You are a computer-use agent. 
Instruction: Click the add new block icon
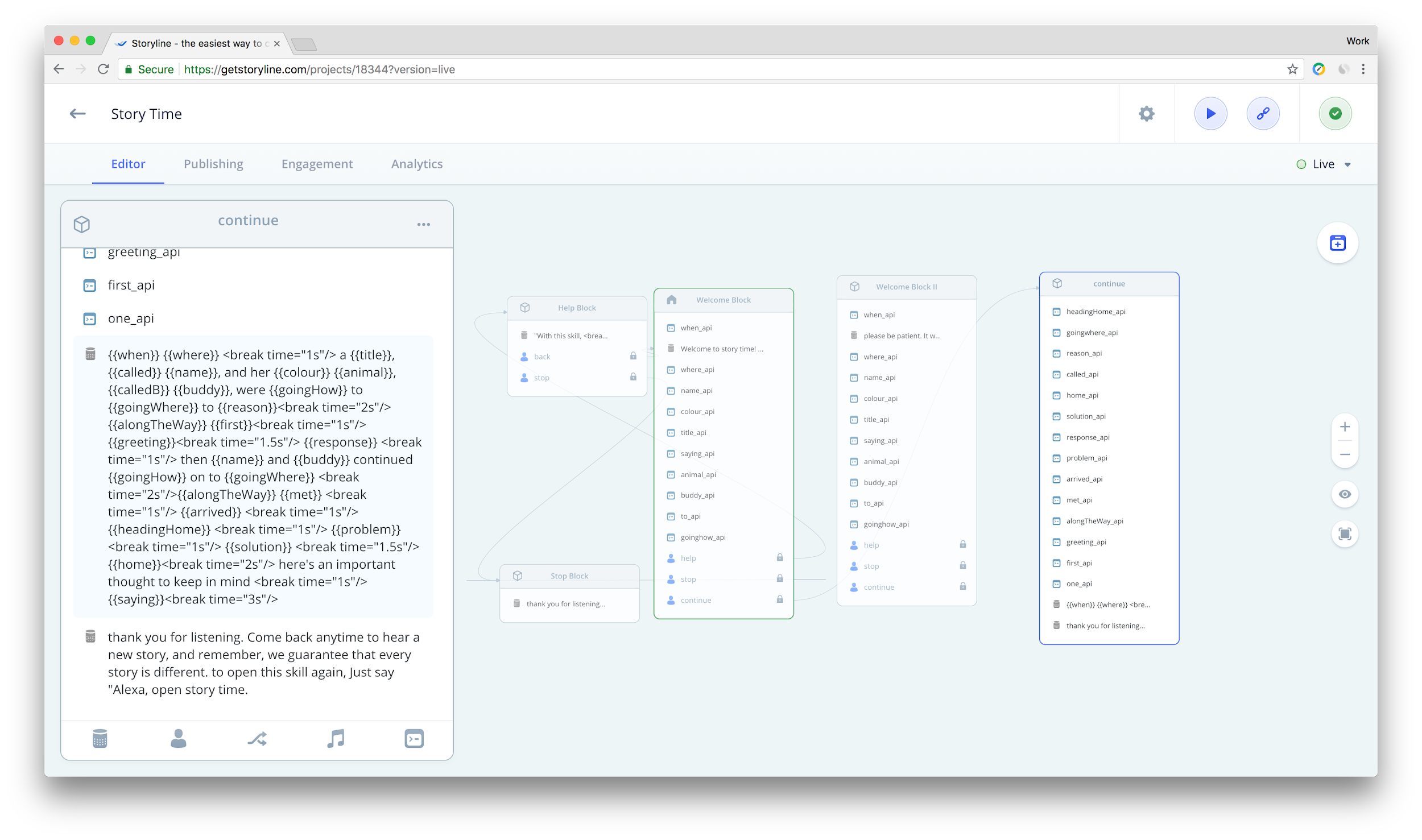pos(1337,243)
